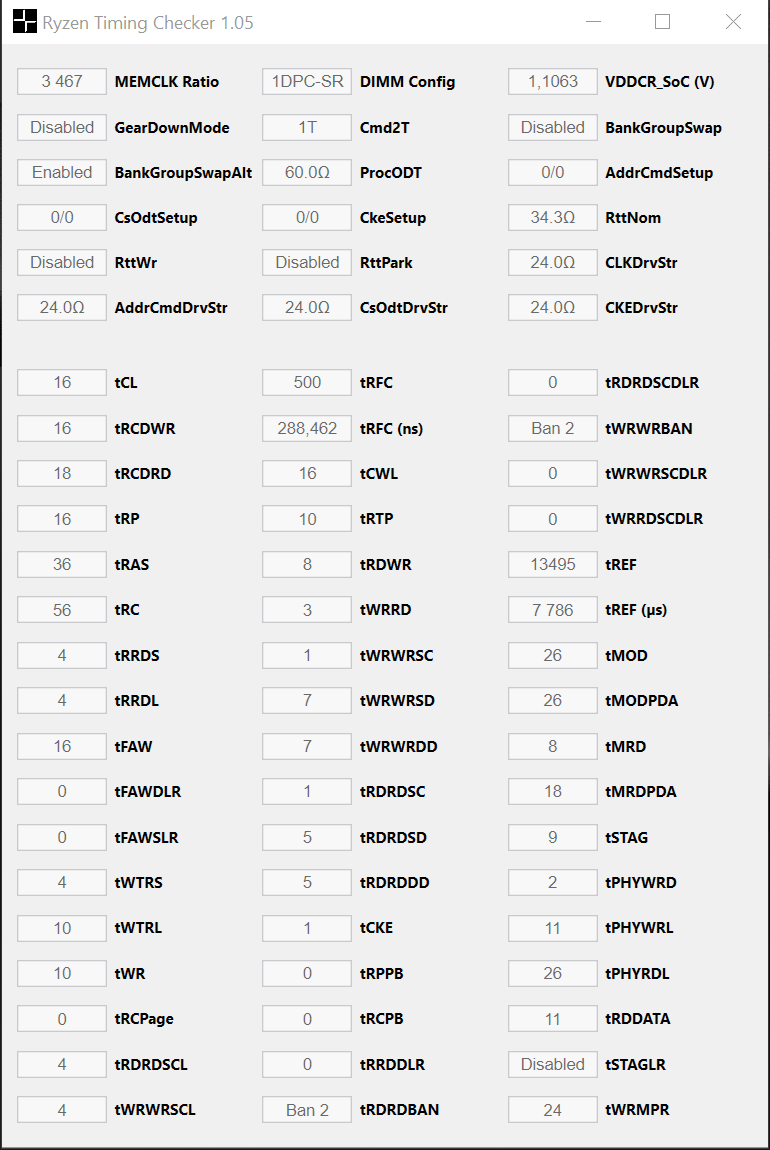Click the tRFC (ns) value field
Image resolution: width=770 pixels, height=1150 pixels.
307,428
